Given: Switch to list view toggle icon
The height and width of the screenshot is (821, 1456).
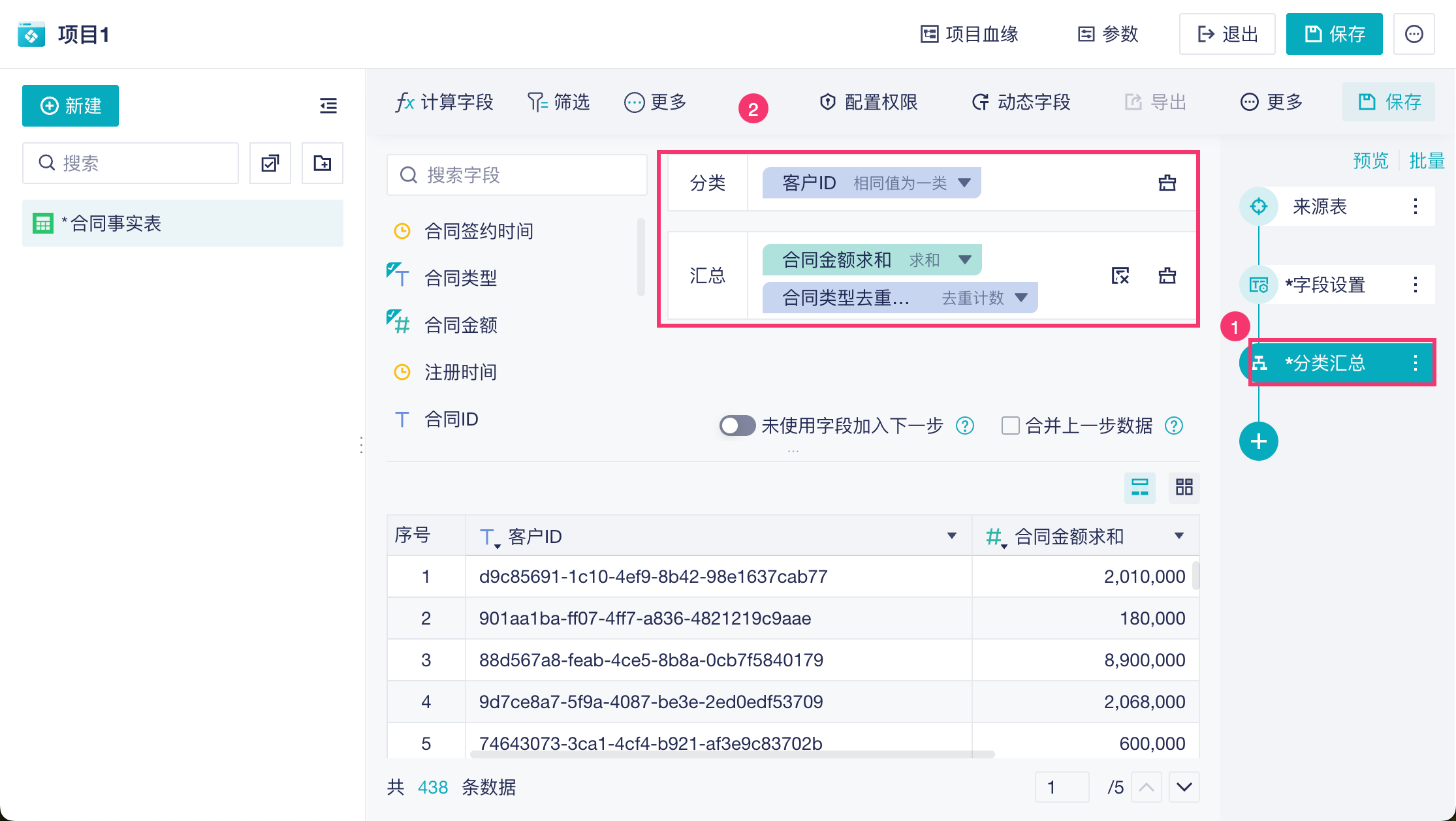Looking at the screenshot, I should pyautogui.click(x=1139, y=487).
